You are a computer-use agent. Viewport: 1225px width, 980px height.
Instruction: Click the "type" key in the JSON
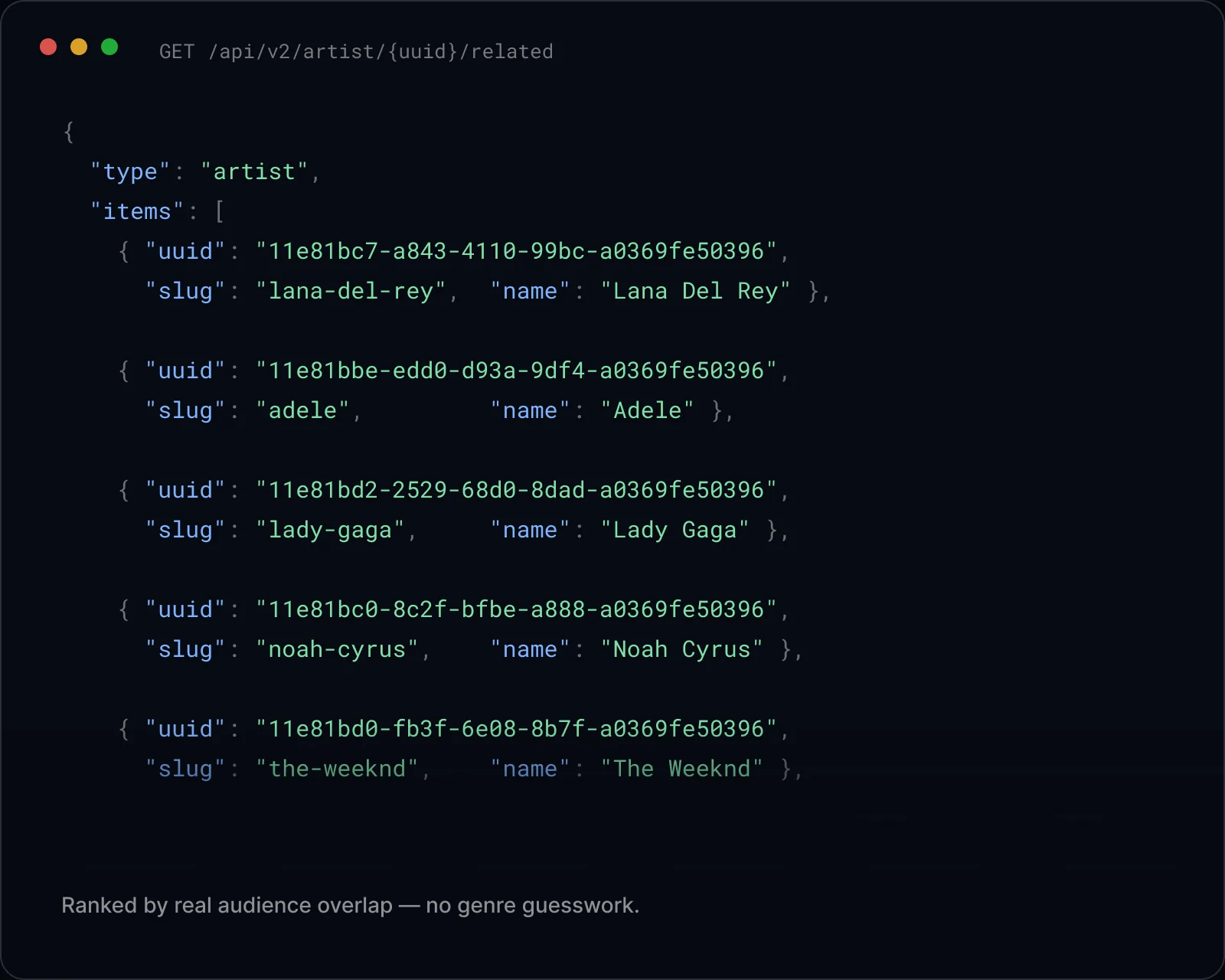point(130,171)
